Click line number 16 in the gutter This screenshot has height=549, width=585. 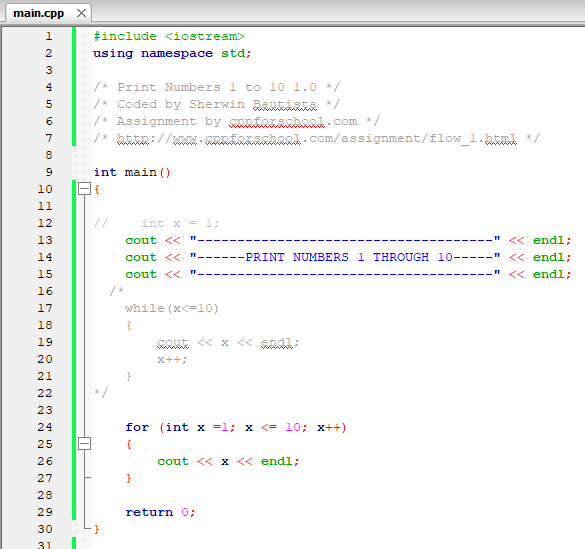coord(45,291)
